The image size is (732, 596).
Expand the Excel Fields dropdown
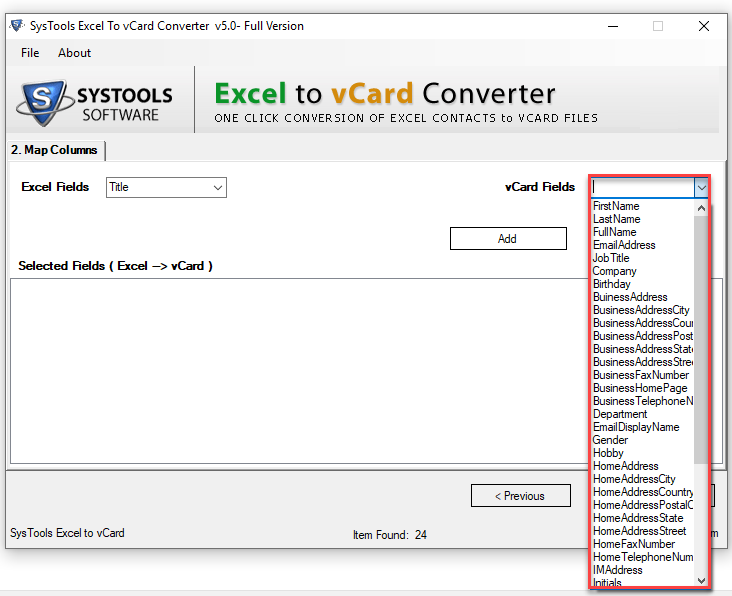pyautogui.click(x=217, y=187)
